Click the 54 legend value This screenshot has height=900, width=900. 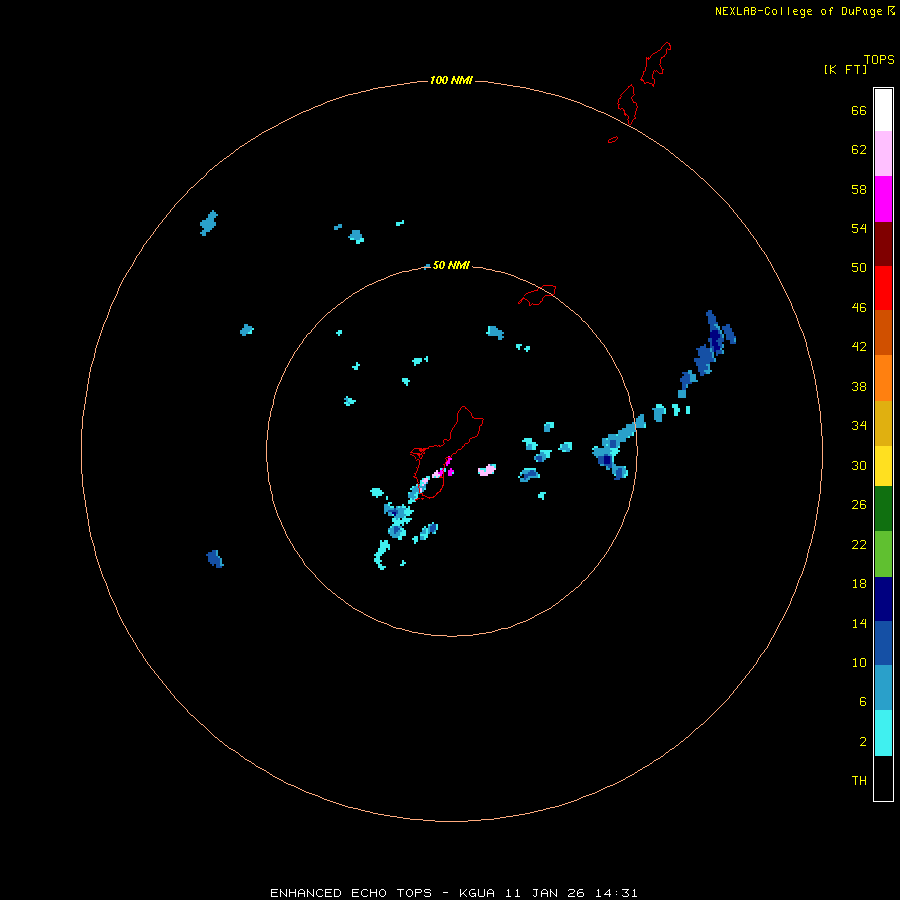click(x=859, y=228)
